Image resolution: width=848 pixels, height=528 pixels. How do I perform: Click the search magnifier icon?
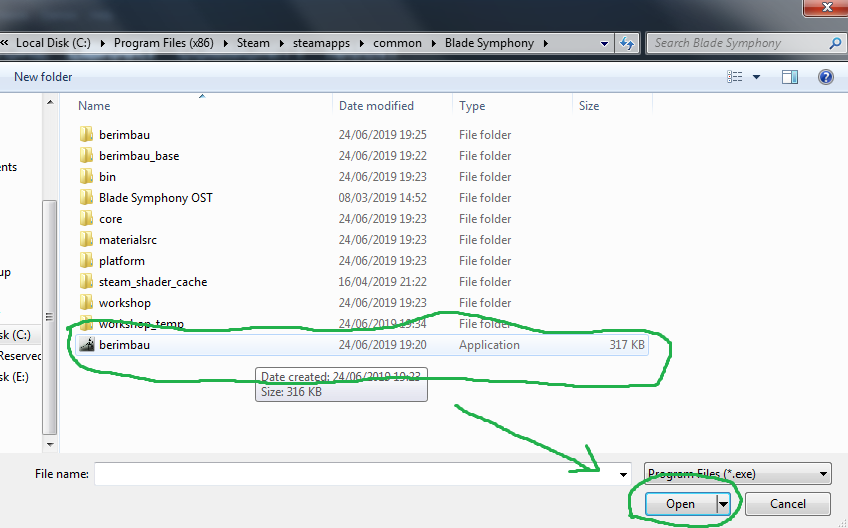pos(835,43)
